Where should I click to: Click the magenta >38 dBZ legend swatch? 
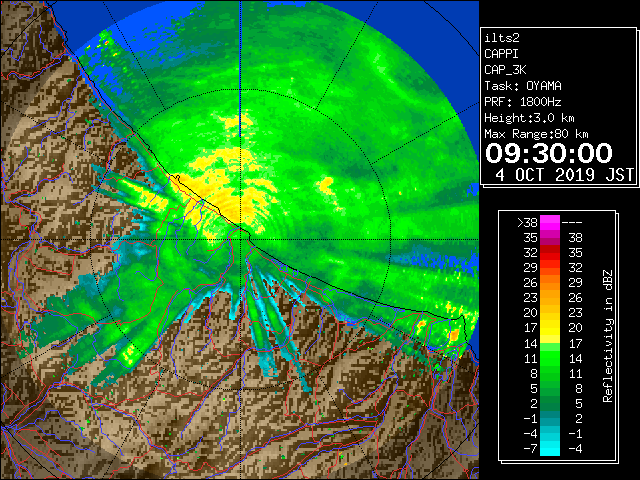tap(550, 223)
